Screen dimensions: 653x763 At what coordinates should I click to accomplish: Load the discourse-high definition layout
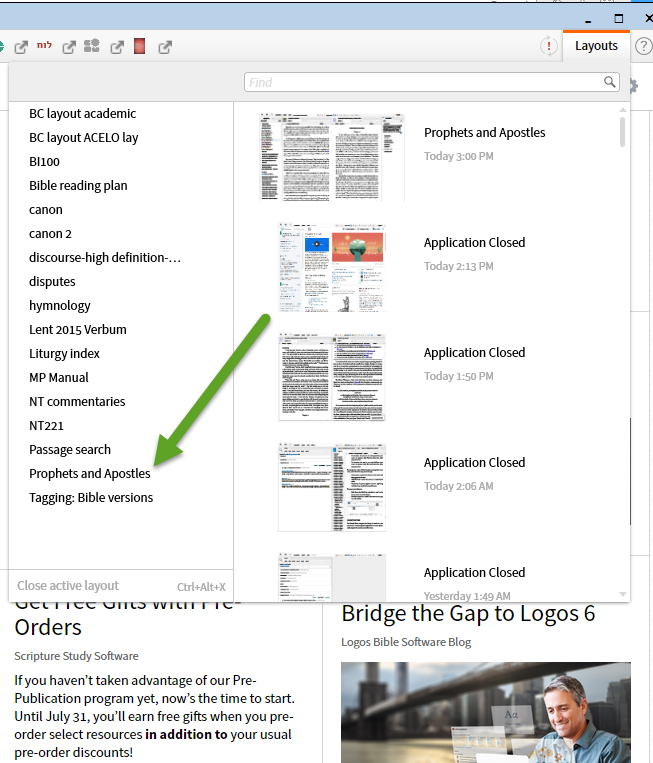click(x=105, y=257)
